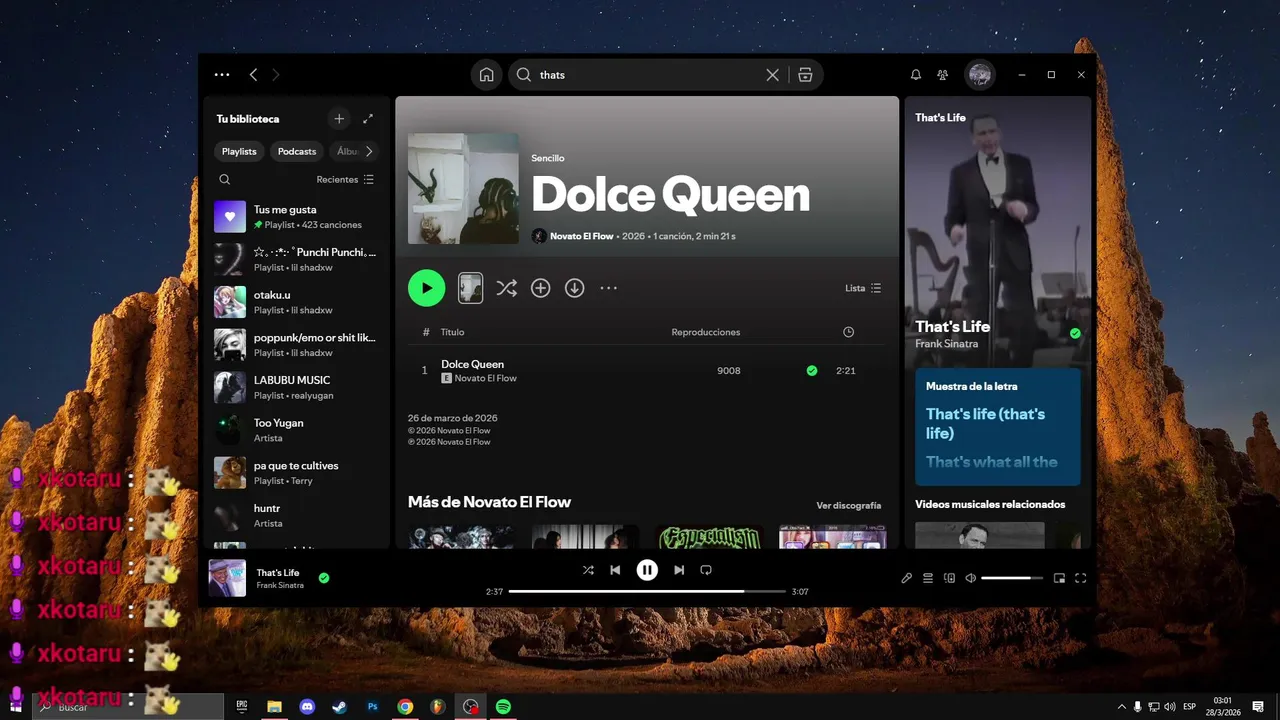Open the Muestra de la letra lyrics card
The width and height of the screenshot is (1280, 720).
tap(998, 427)
